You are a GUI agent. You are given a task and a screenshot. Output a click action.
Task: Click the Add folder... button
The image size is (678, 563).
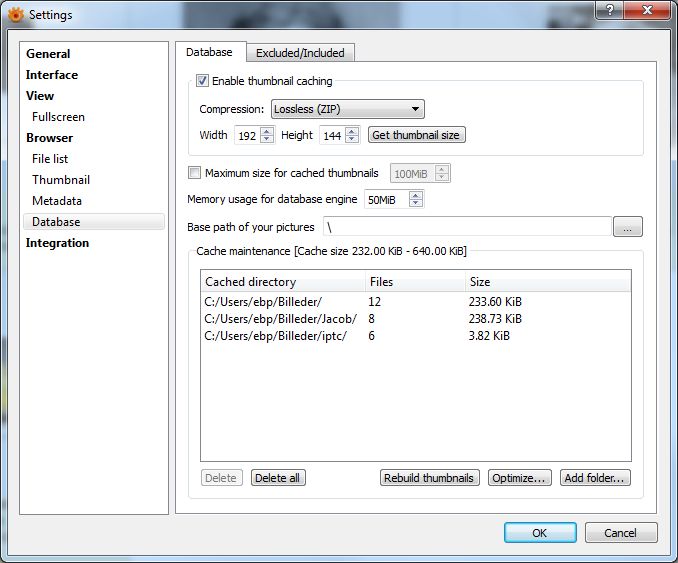pos(595,478)
